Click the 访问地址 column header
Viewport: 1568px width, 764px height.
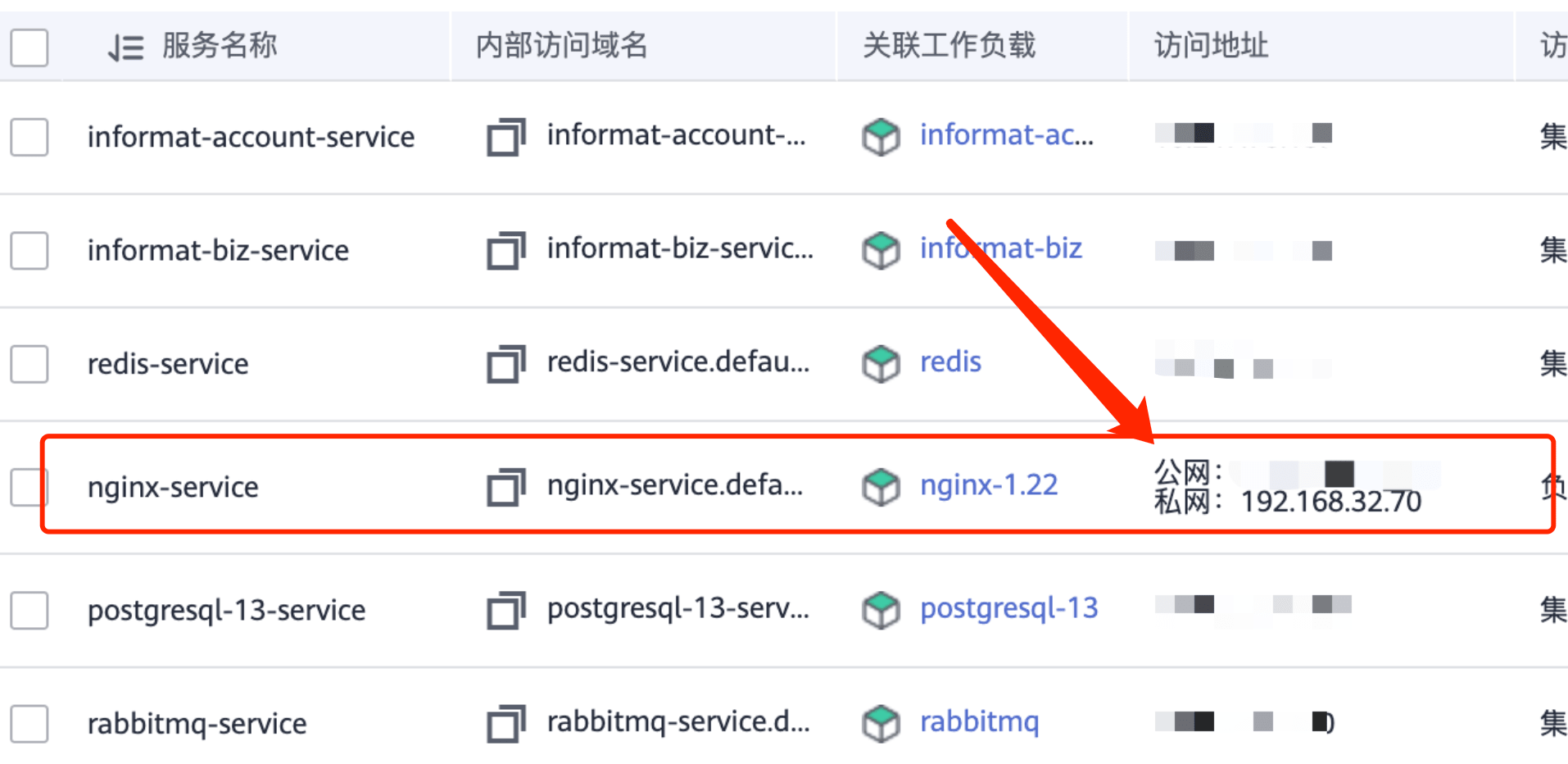coord(1211,47)
